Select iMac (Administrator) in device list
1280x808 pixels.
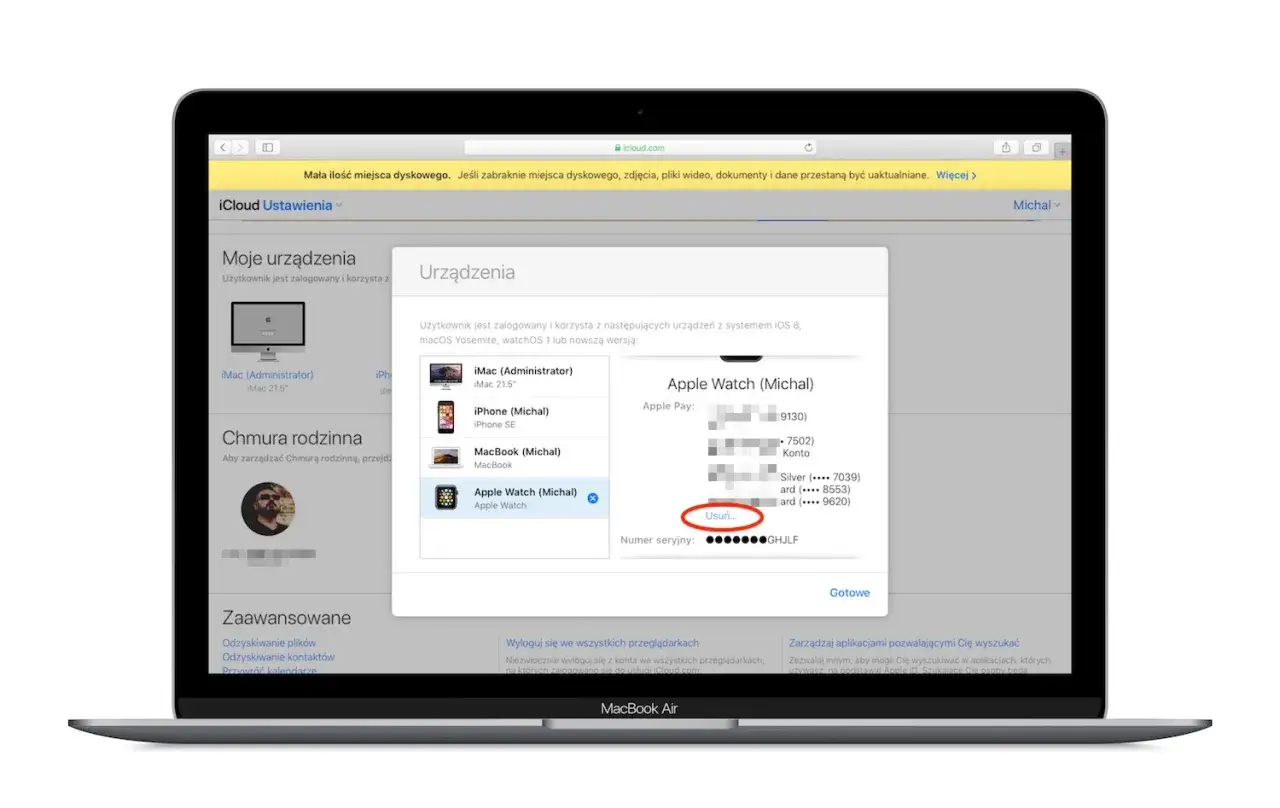pos(515,377)
